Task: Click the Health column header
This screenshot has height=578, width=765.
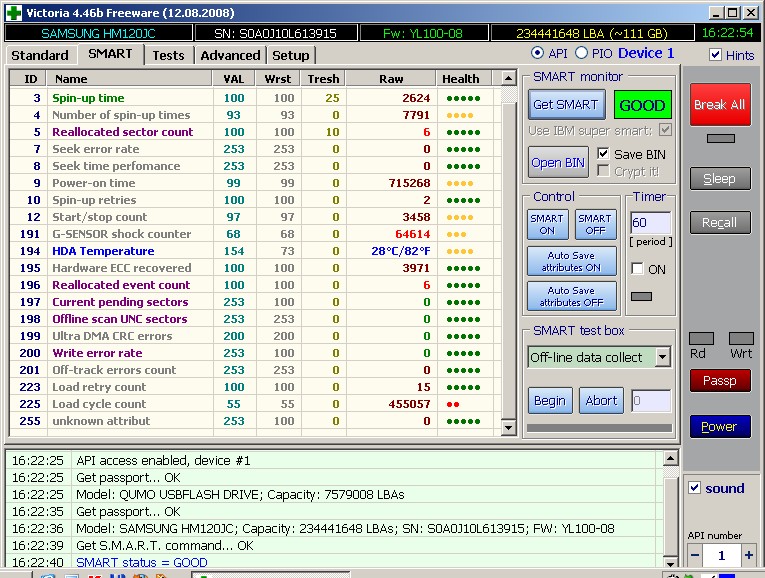Action: (x=464, y=79)
